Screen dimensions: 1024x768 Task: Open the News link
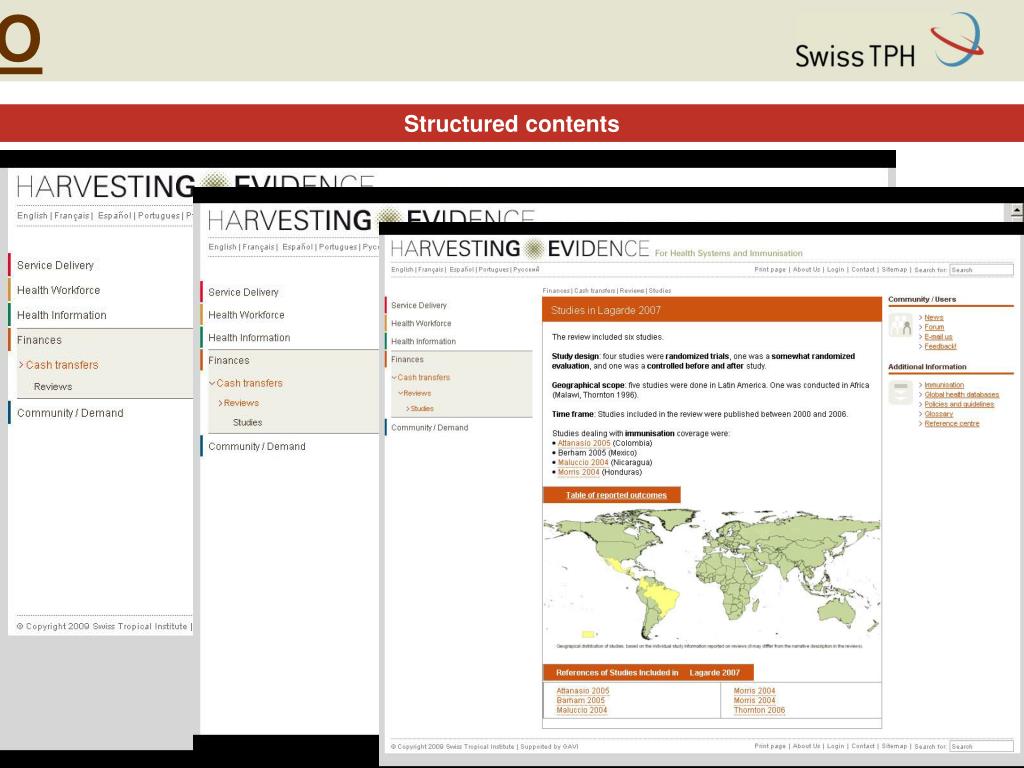934,317
